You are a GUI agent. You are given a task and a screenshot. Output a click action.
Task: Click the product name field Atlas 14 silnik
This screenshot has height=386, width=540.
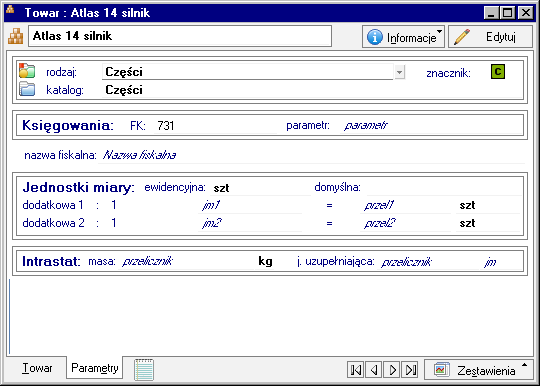pyautogui.click(x=180, y=36)
